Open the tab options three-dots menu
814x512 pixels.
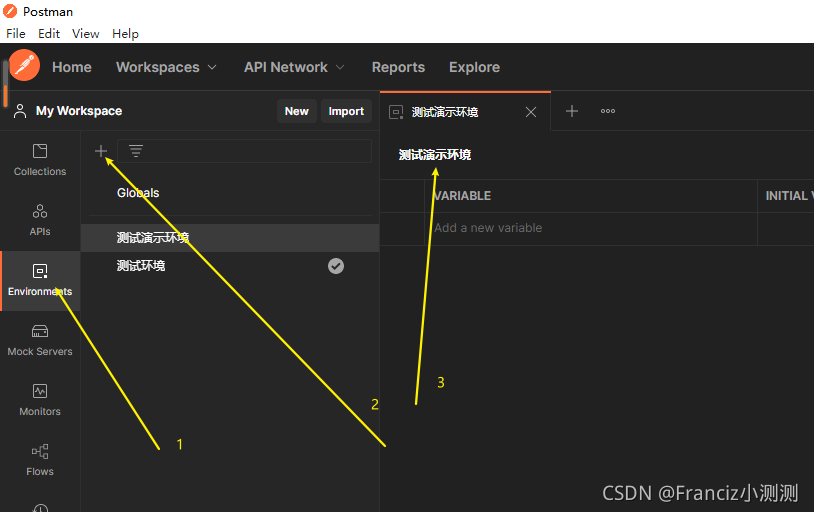pyautogui.click(x=608, y=111)
